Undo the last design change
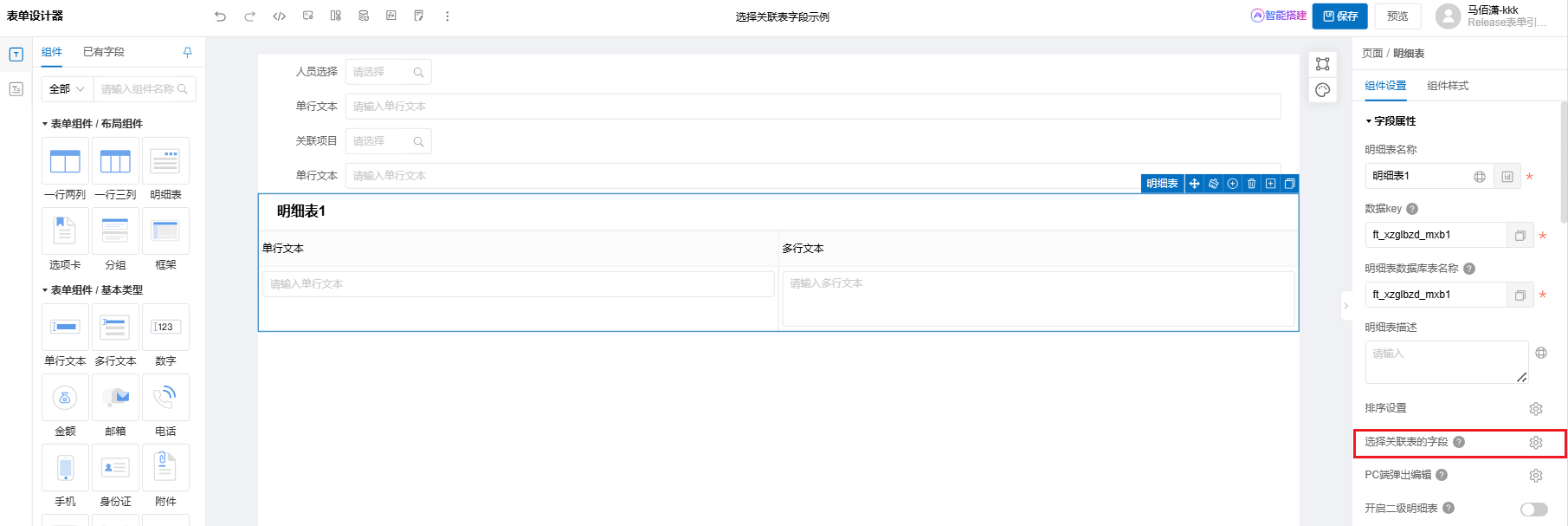1568x526 pixels. tap(221, 16)
